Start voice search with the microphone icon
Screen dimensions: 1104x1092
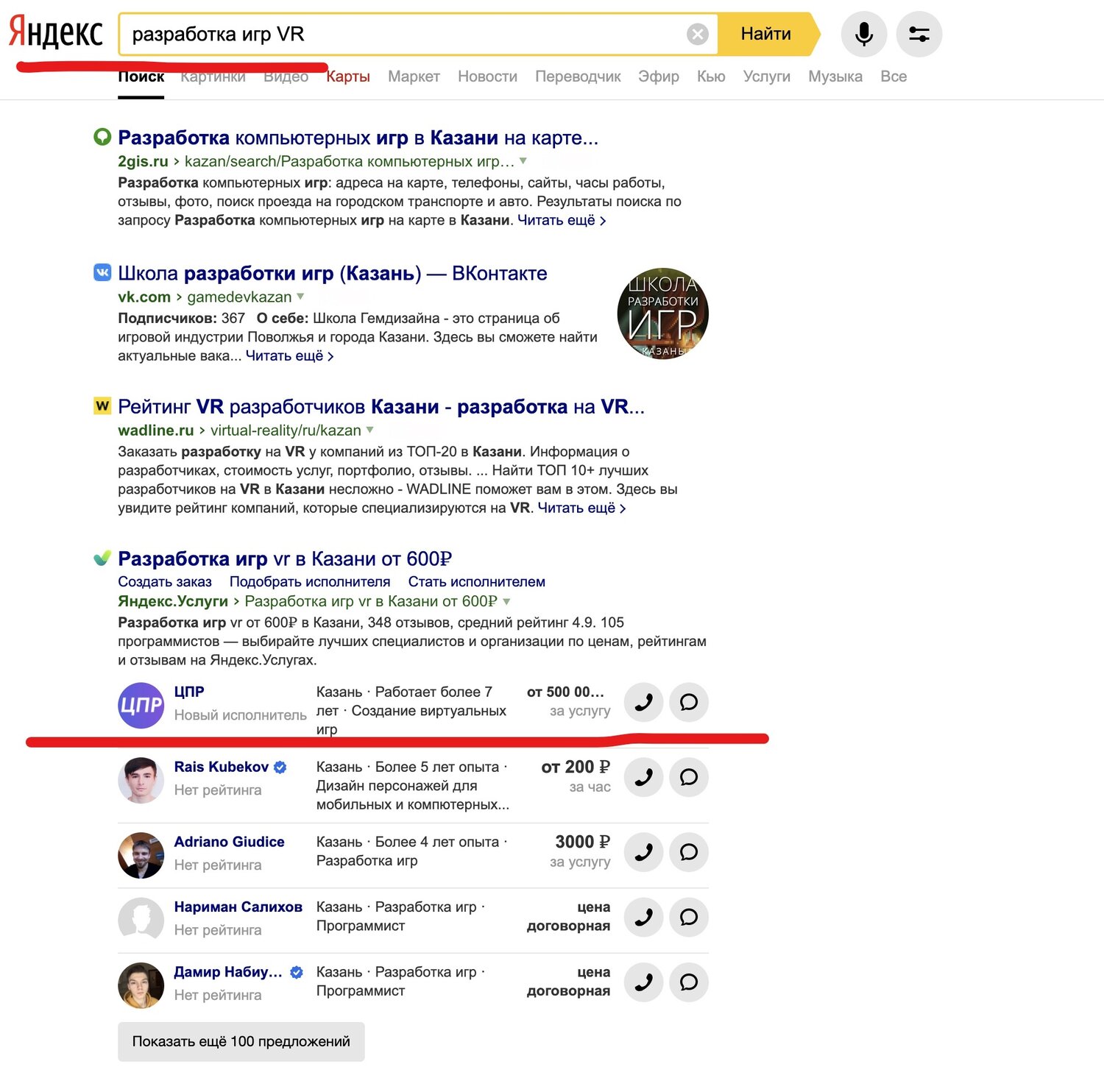[x=864, y=34]
